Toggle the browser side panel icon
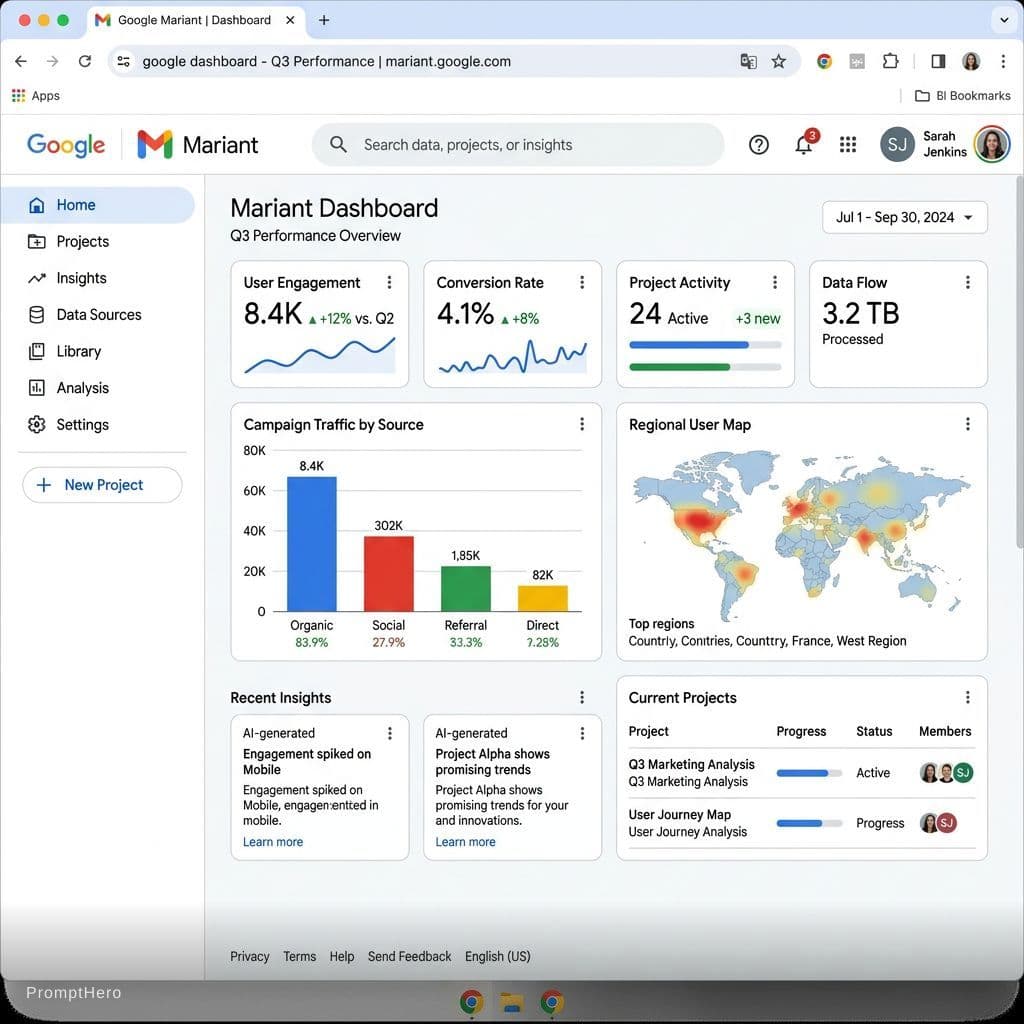Viewport: 1024px width, 1024px height. 938,61
